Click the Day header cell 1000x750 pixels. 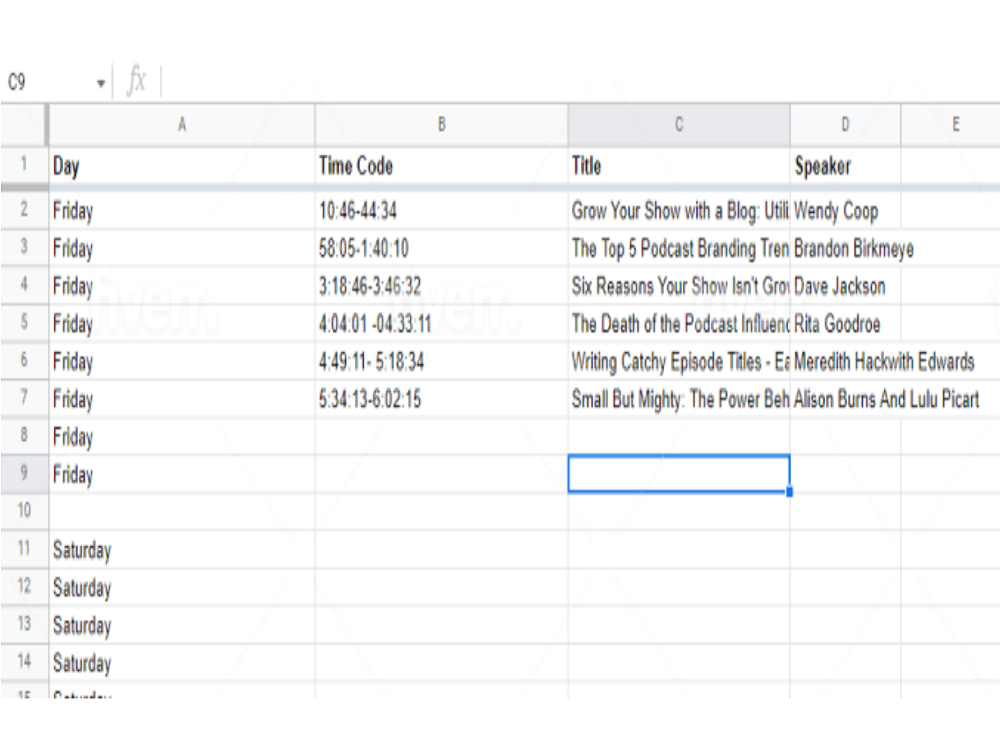click(x=182, y=166)
